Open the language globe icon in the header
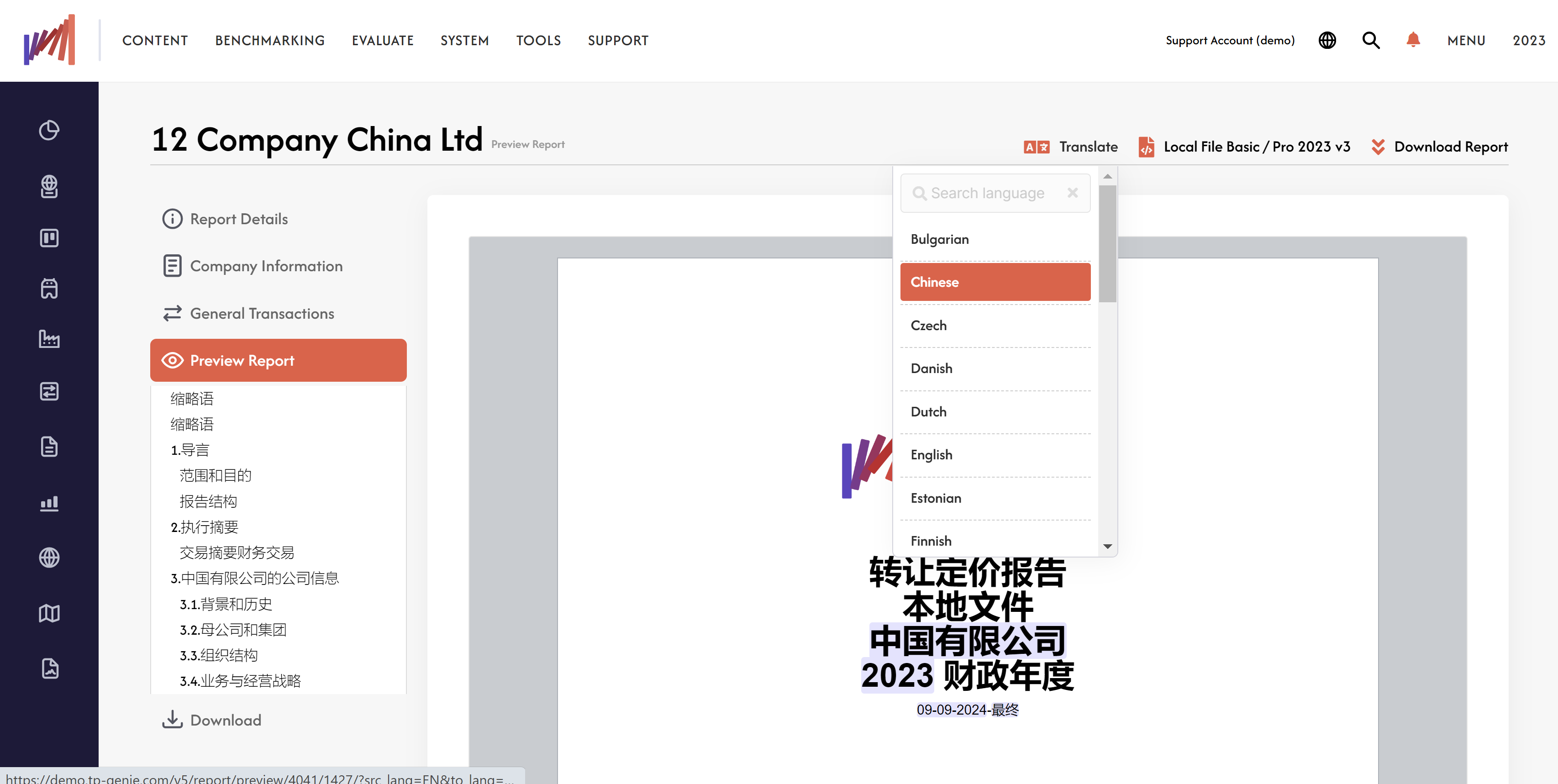 pos(1327,41)
